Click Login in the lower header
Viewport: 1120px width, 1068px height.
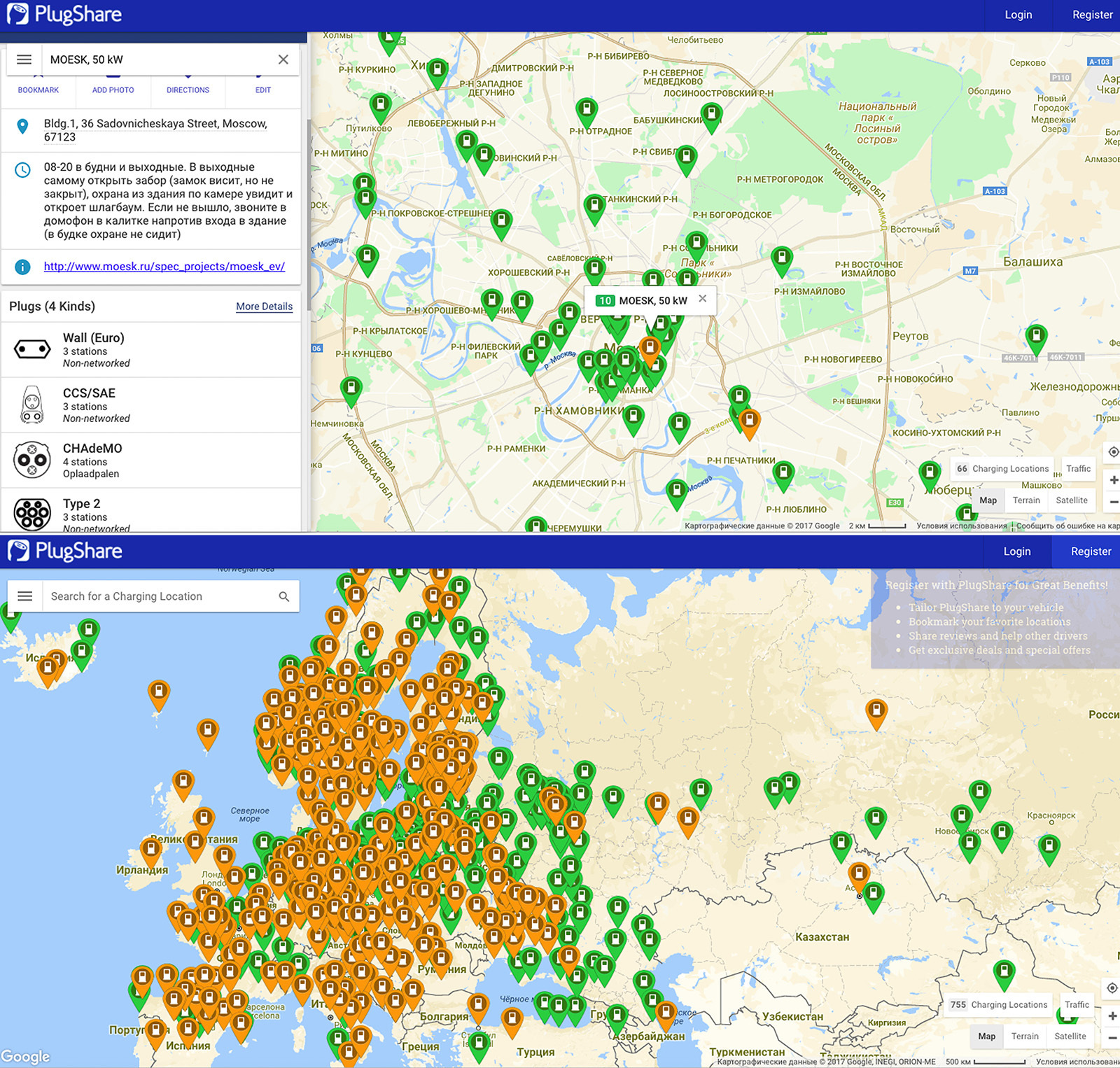1016,551
